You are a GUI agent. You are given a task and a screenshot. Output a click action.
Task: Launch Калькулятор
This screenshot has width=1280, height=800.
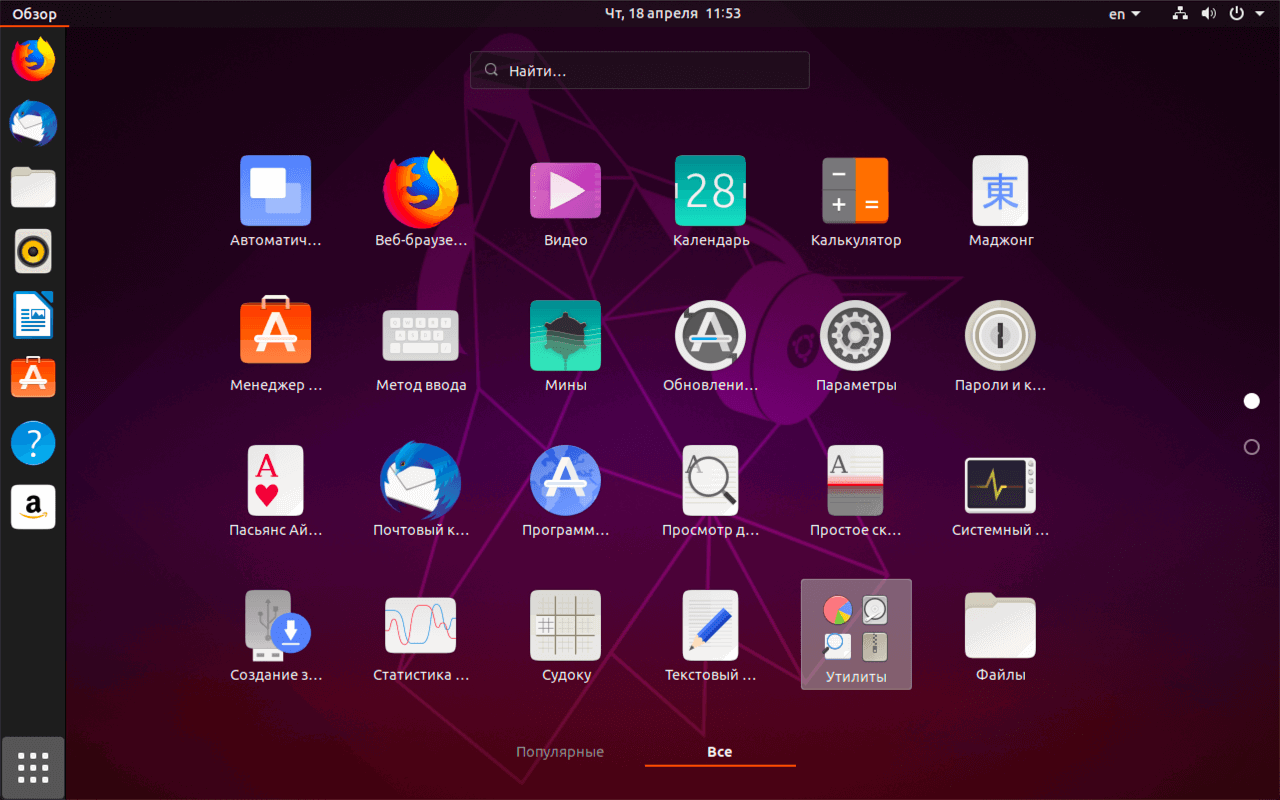855,201
